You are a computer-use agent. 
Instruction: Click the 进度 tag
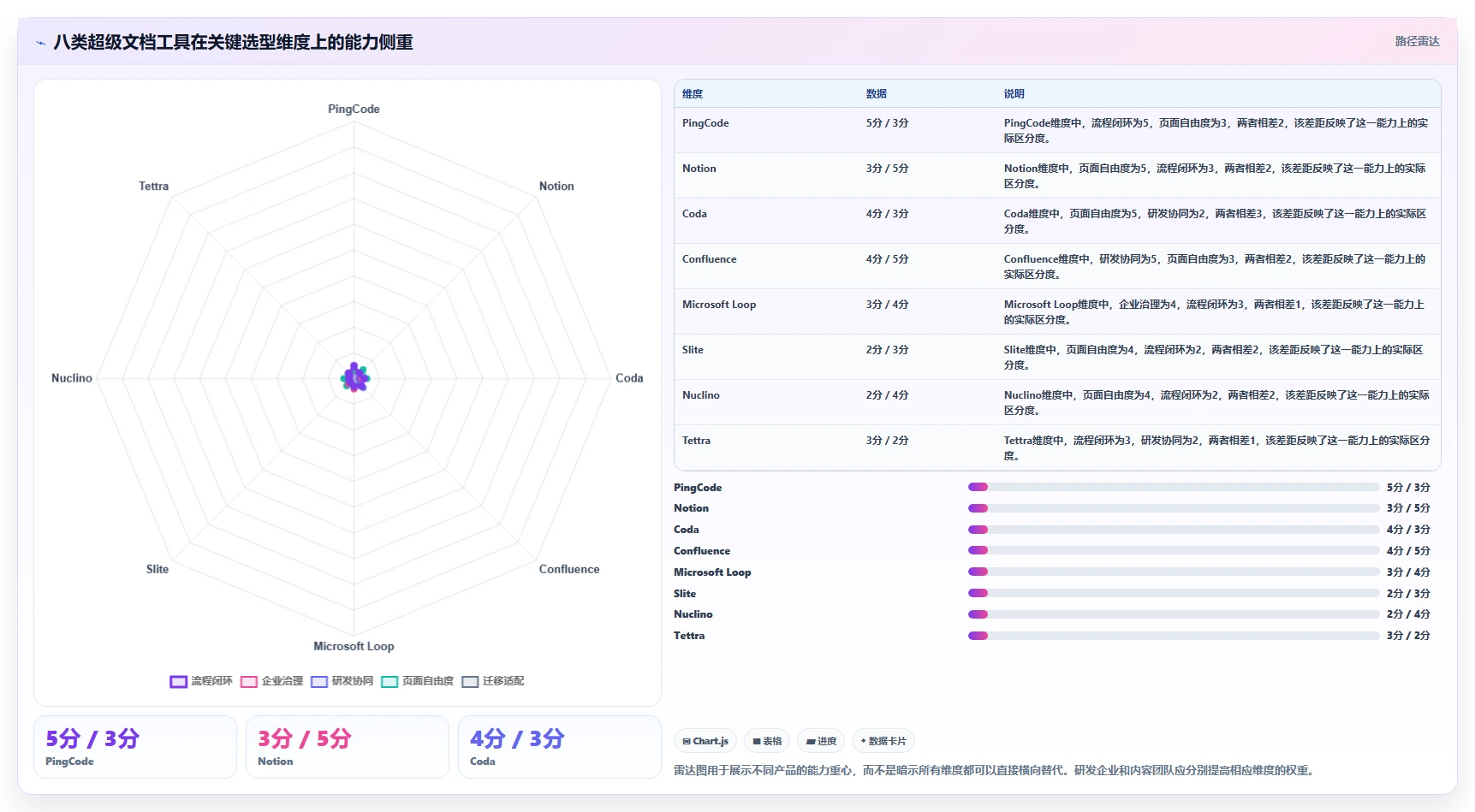pos(821,741)
